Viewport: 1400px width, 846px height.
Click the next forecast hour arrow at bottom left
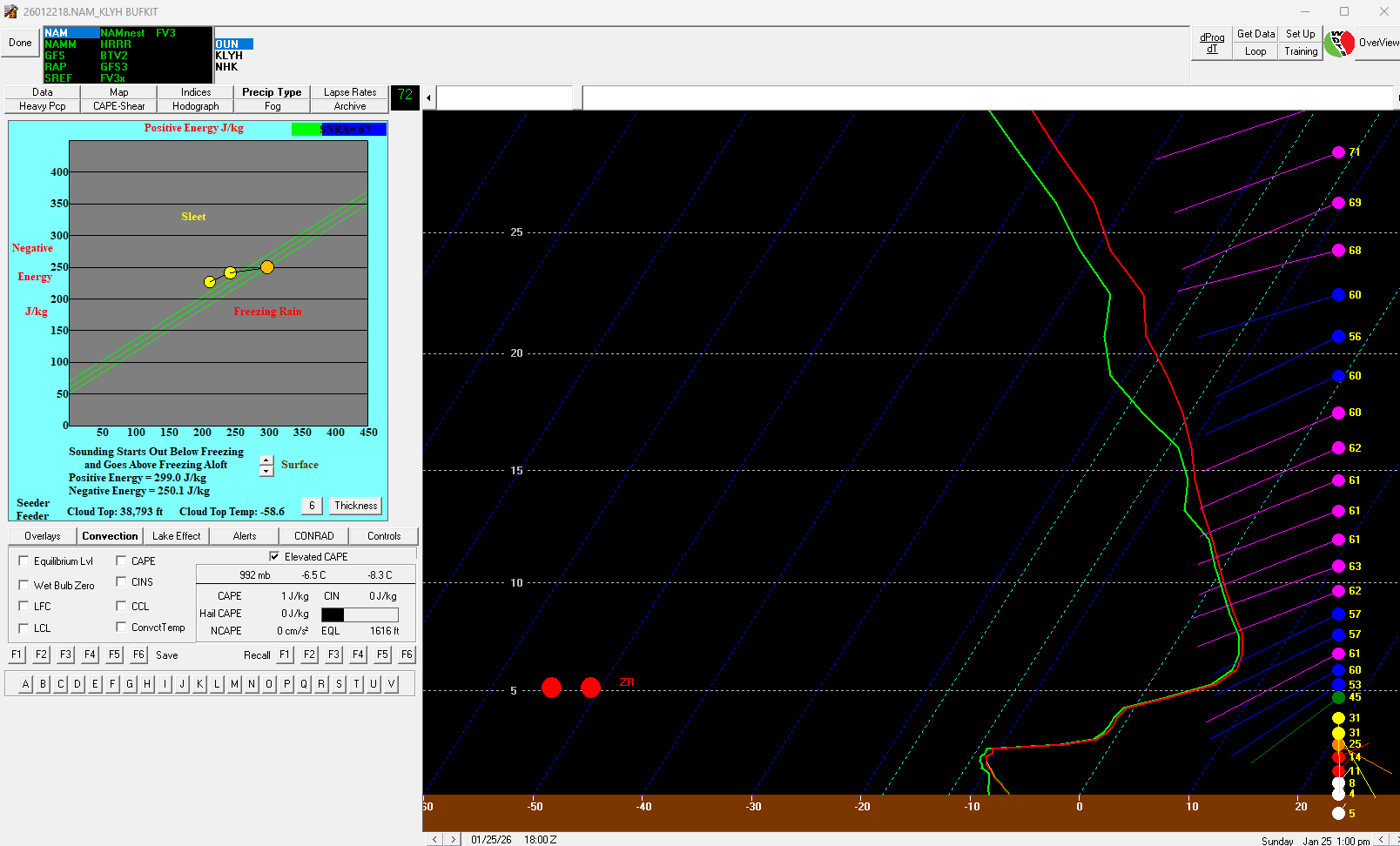click(453, 839)
